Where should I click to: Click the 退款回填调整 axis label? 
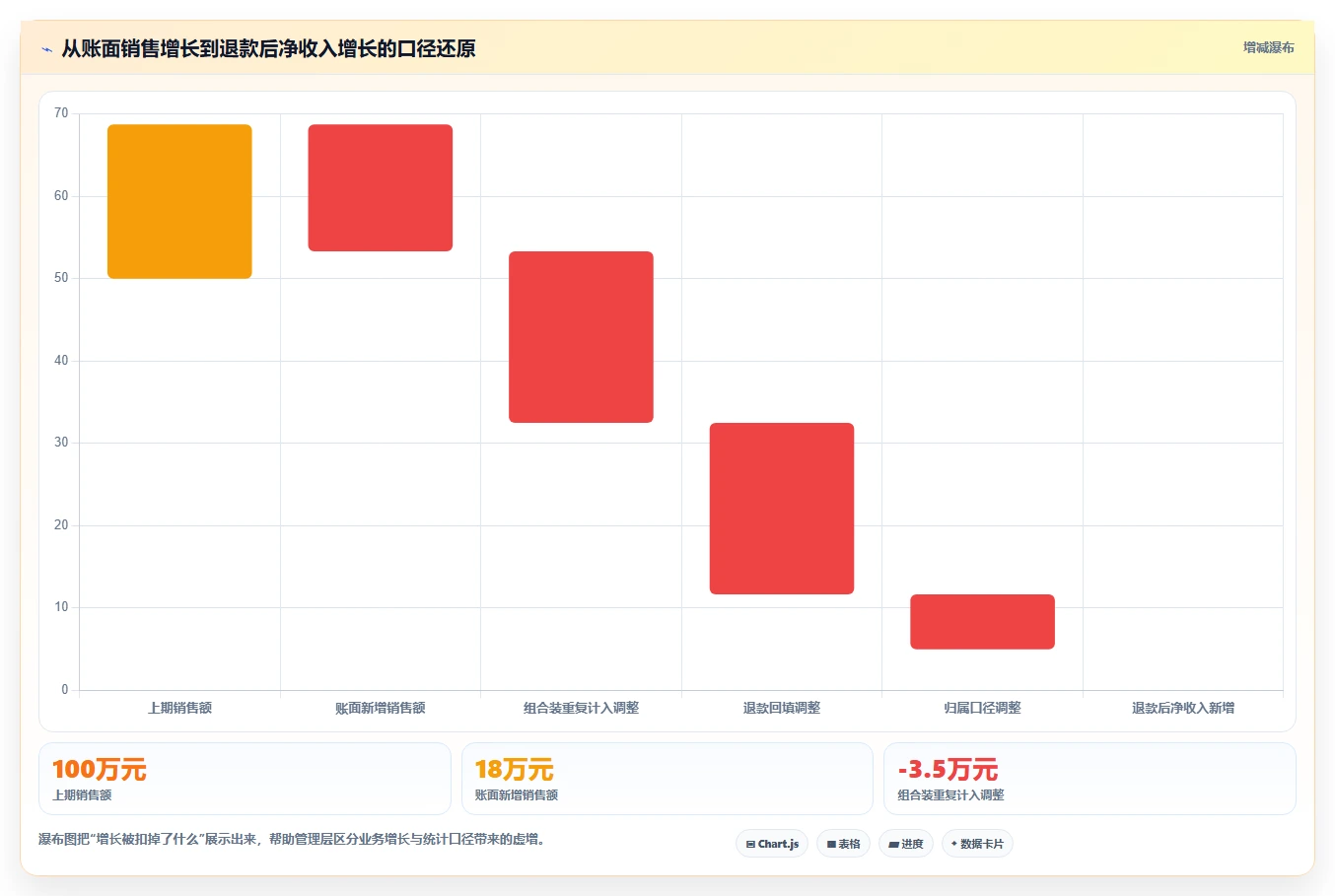click(x=782, y=708)
